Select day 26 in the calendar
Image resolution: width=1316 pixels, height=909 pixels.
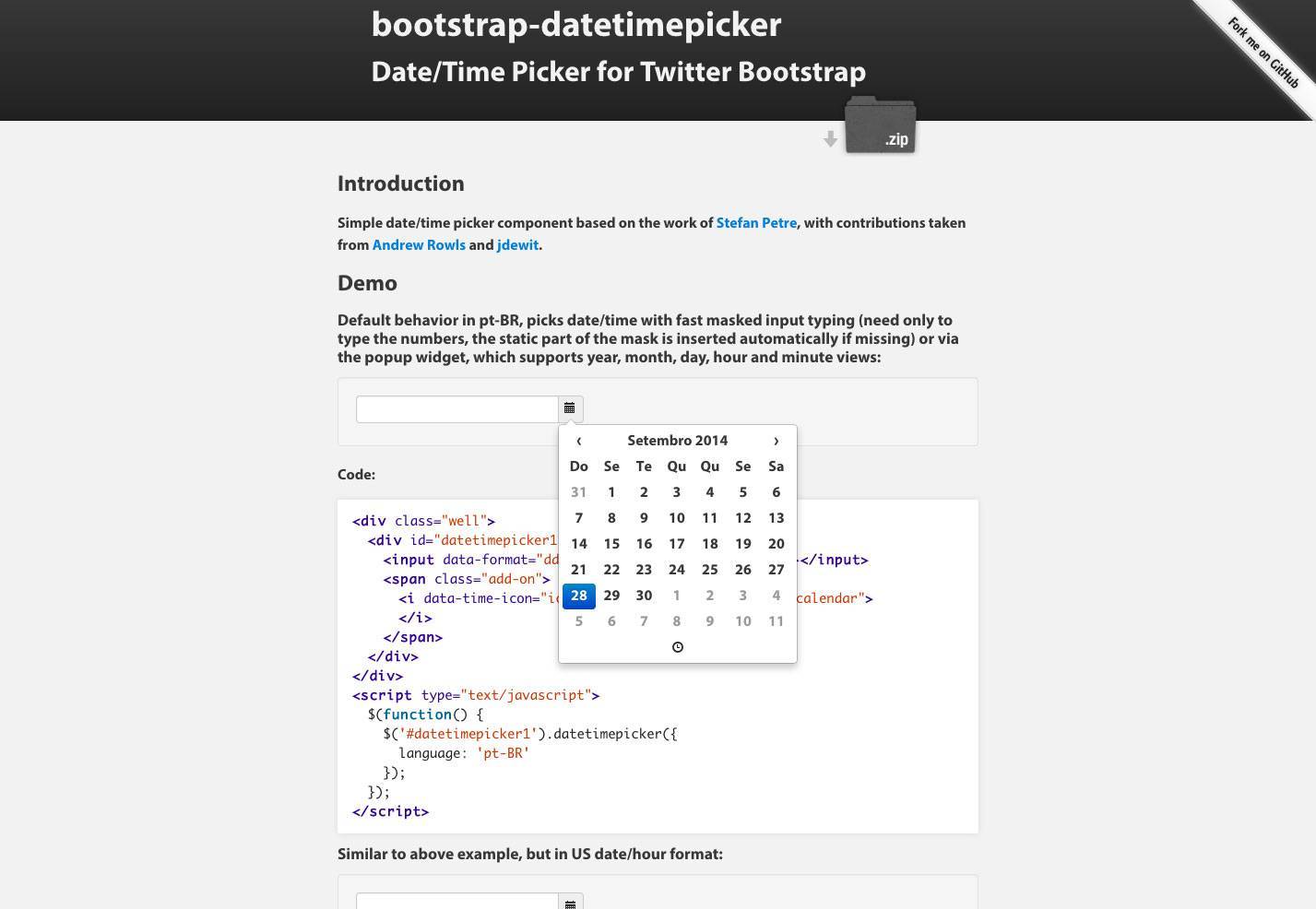(742, 570)
